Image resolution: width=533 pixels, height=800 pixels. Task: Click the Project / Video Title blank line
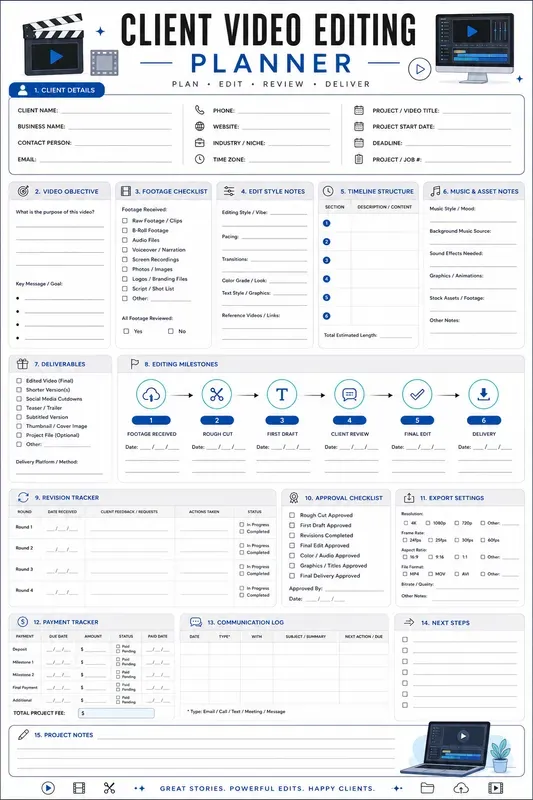click(x=476, y=111)
